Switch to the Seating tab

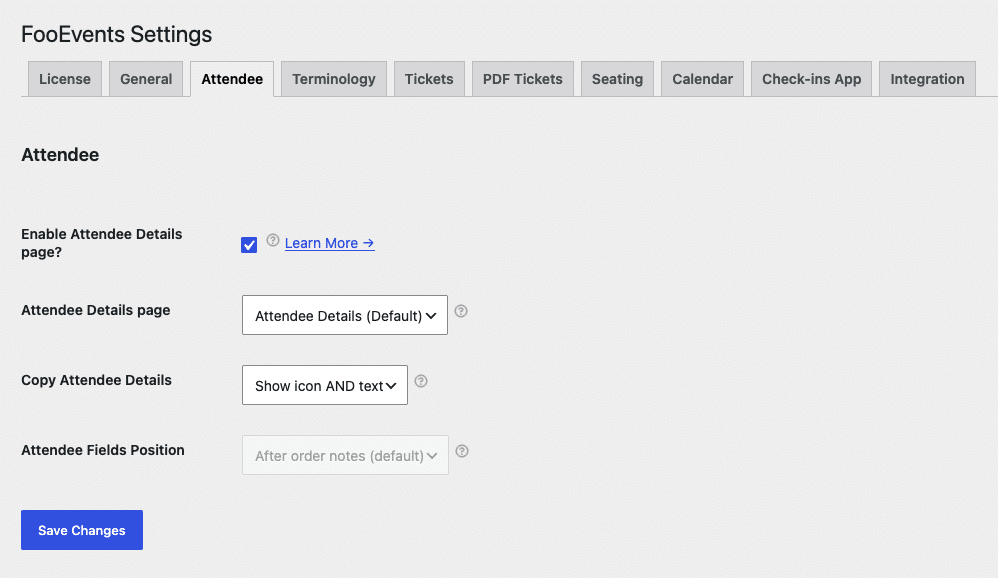pos(617,79)
